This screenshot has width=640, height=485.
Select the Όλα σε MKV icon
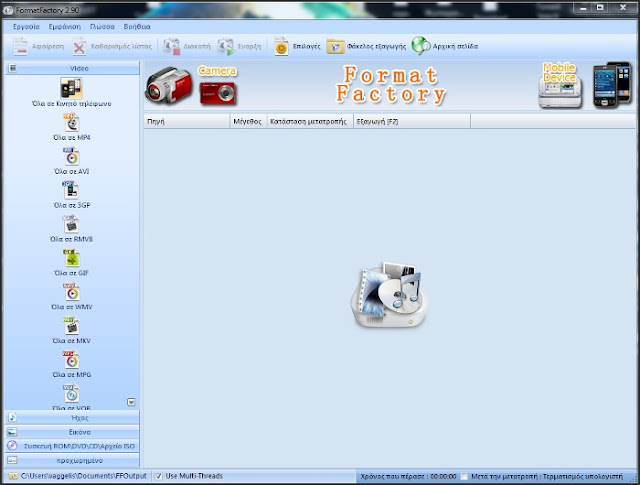pyautogui.click(x=71, y=326)
